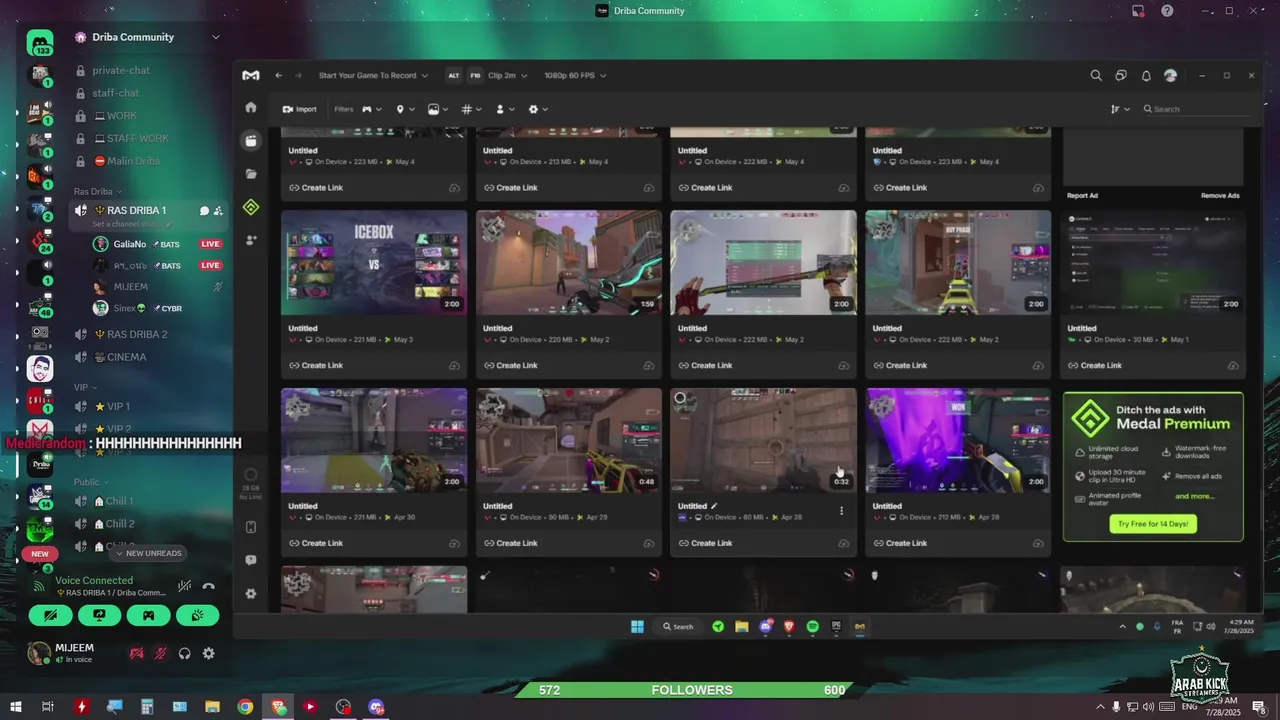Disconnect from voice with hang-up icon
1280x720 pixels.
[209, 586]
